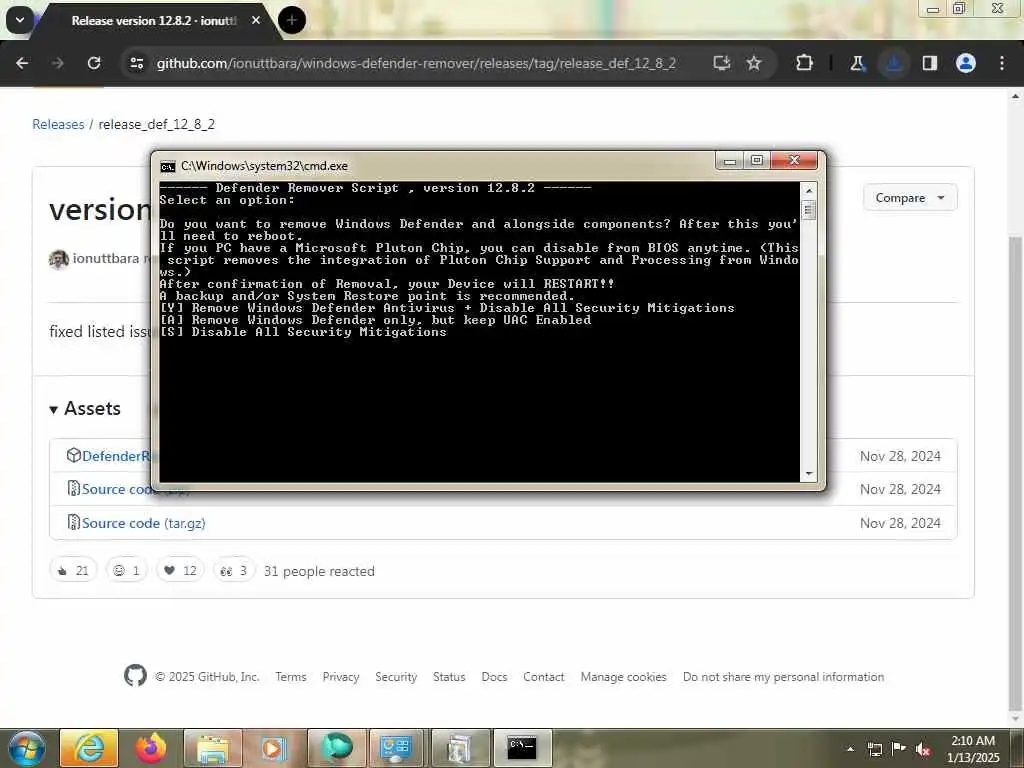Open the Privacy footer link
This screenshot has width=1024, height=768.
(341, 677)
